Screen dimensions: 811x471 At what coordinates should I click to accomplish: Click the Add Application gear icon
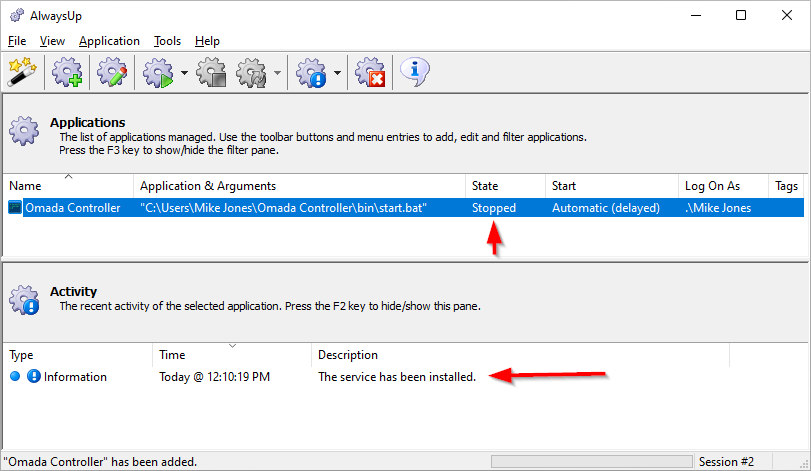pos(67,72)
